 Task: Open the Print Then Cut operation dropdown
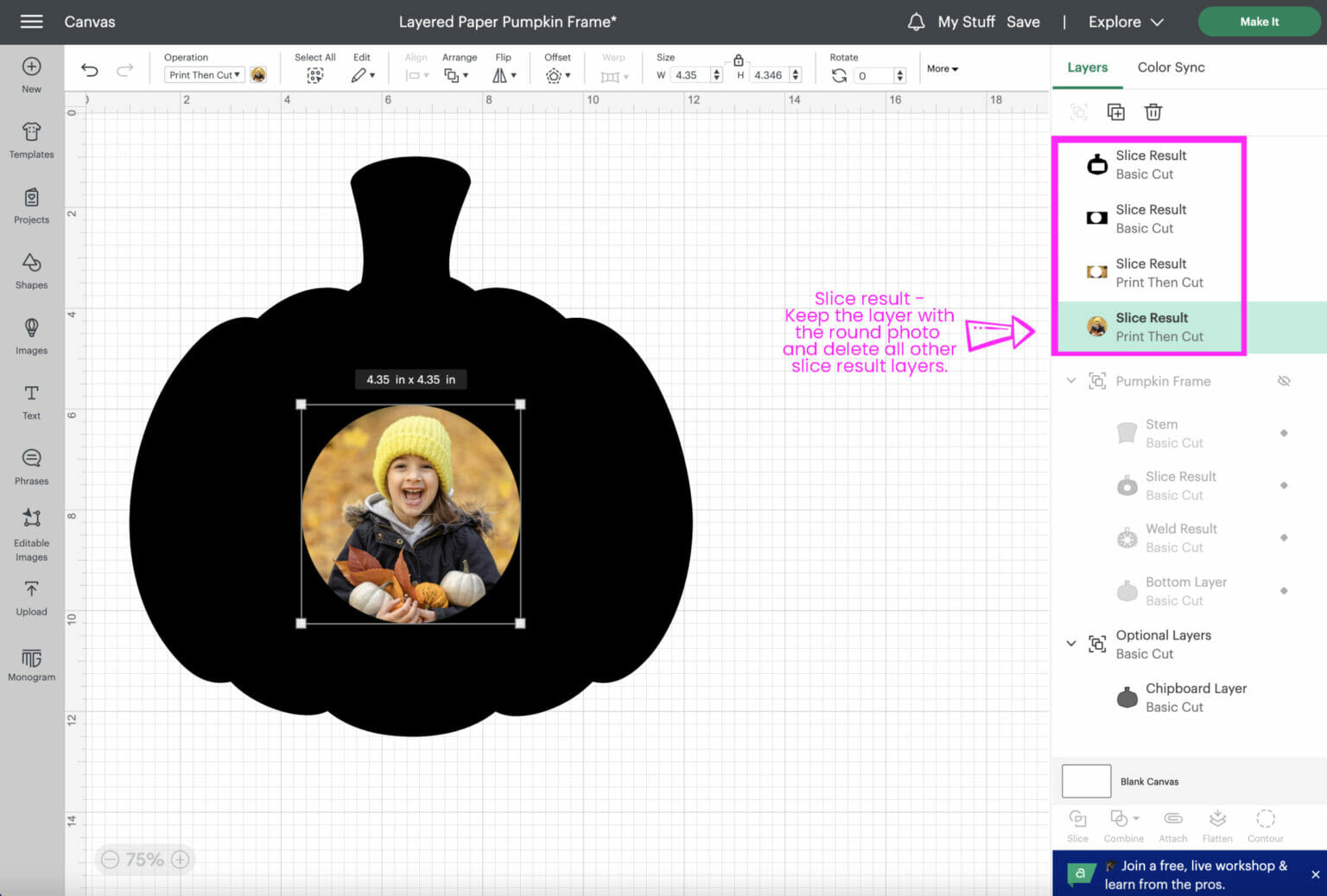point(204,74)
